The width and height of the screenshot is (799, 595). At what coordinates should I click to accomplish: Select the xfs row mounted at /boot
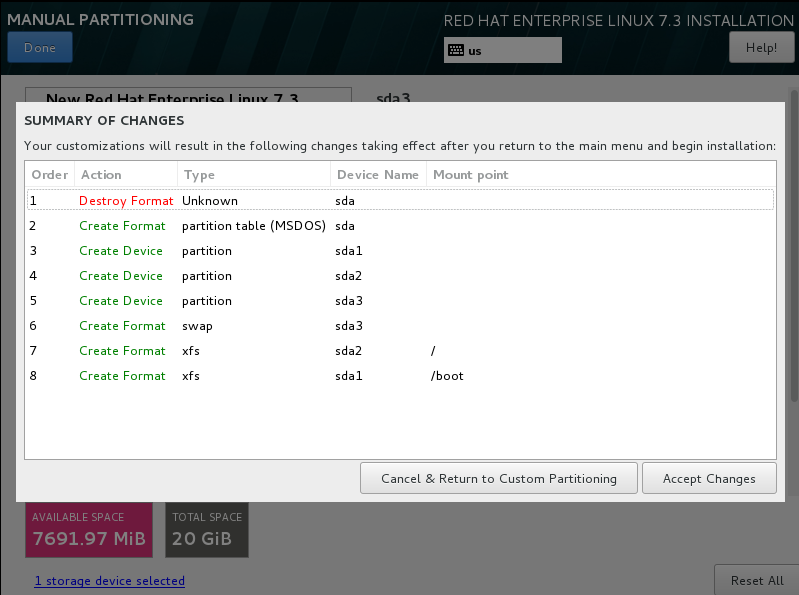coord(400,375)
